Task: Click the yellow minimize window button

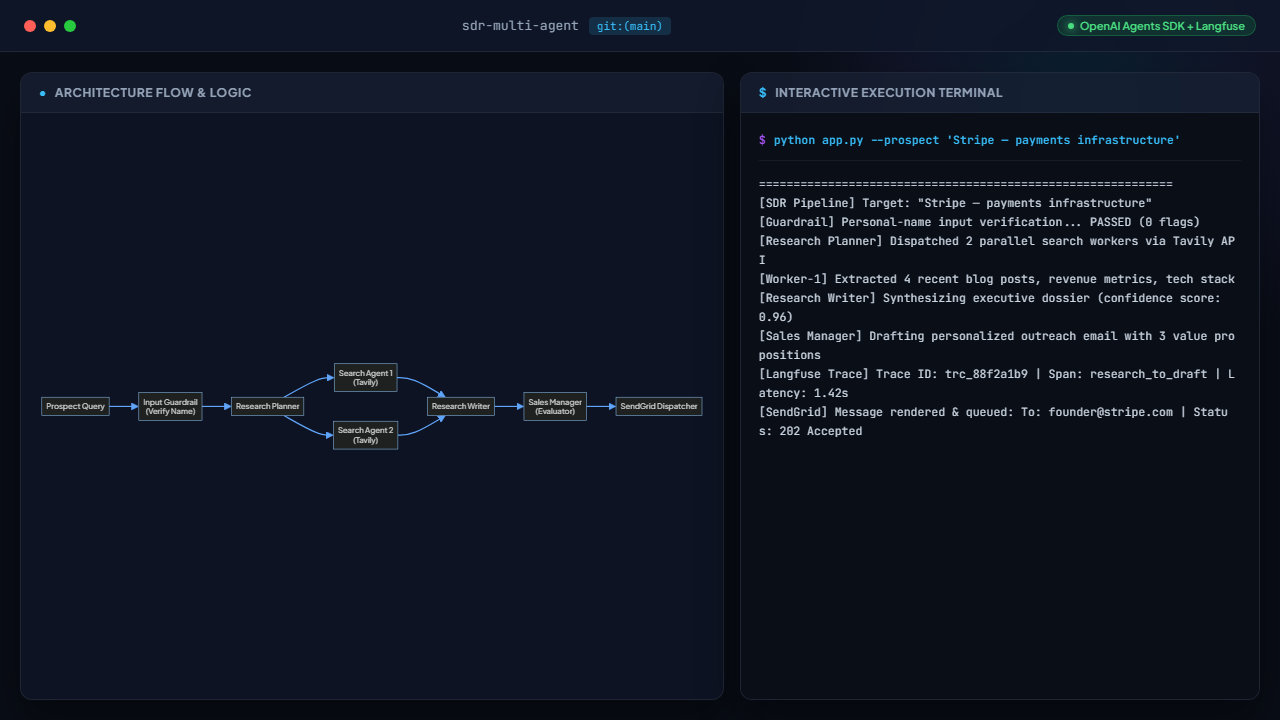Action: click(x=50, y=26)
